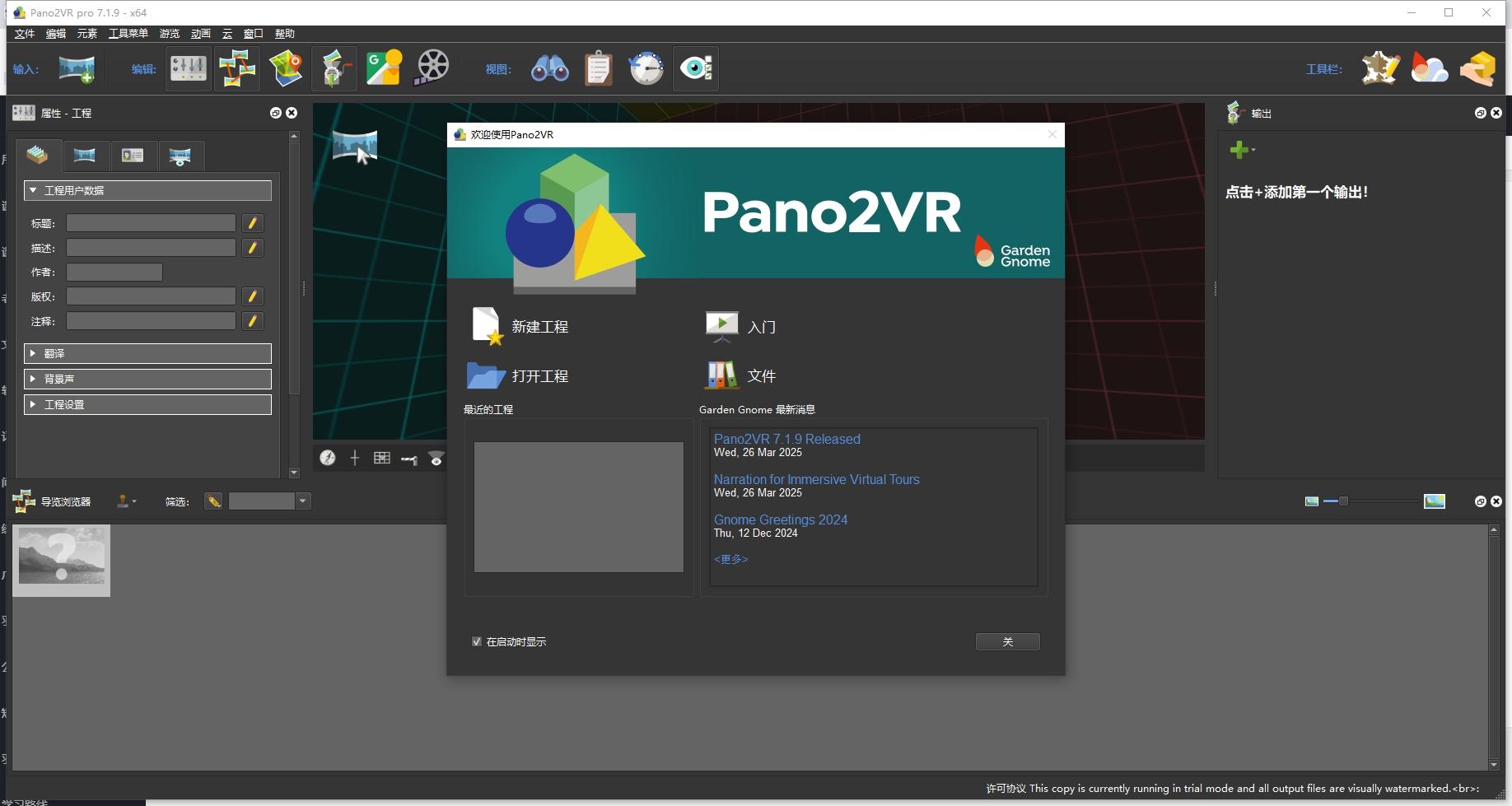This screenshot has height=806, width=1512.
Task: Click 新建工程 in the welcome dialog
Action: tap(540, 326)
